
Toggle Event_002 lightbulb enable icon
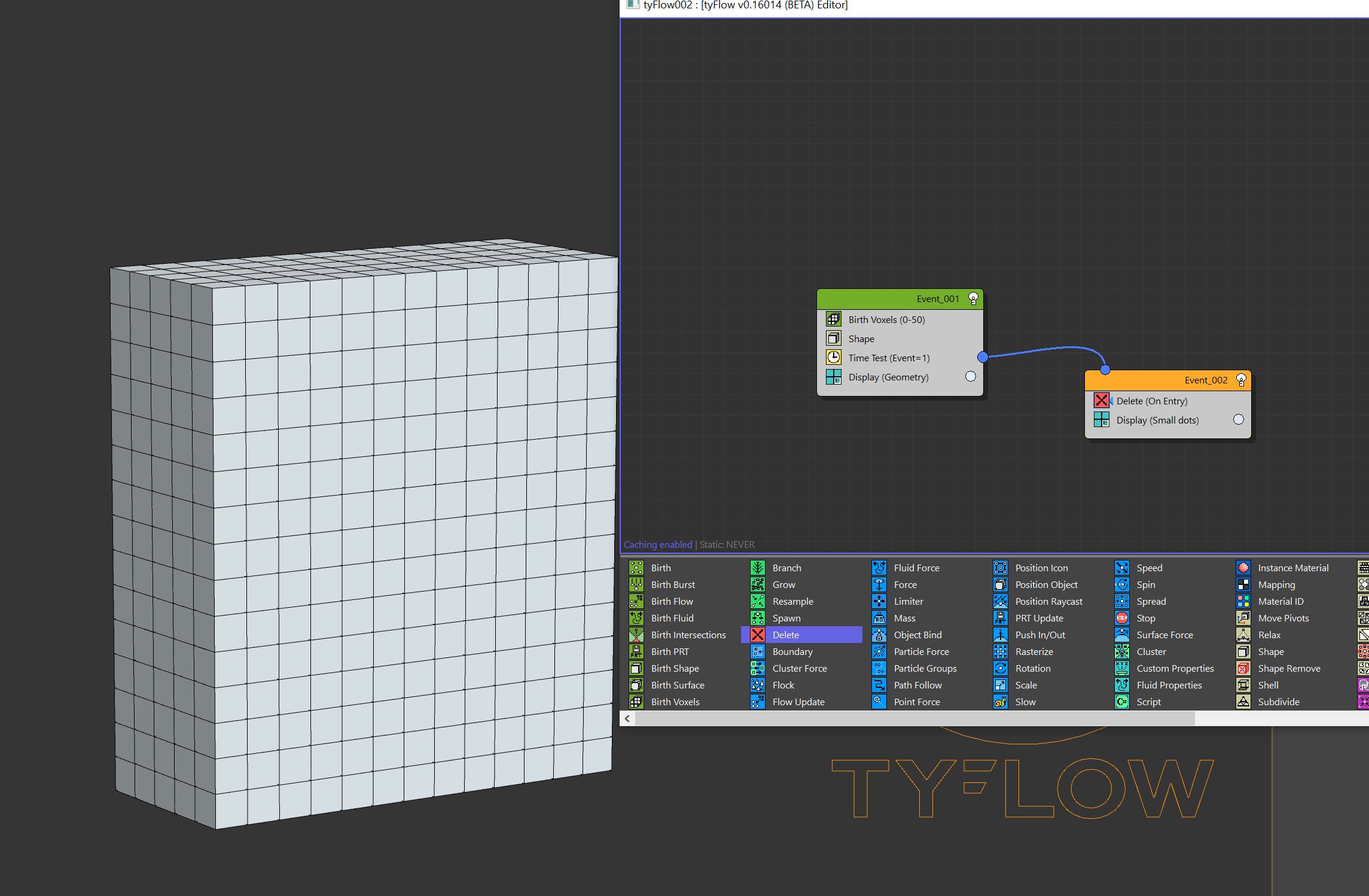[1241, 380]
